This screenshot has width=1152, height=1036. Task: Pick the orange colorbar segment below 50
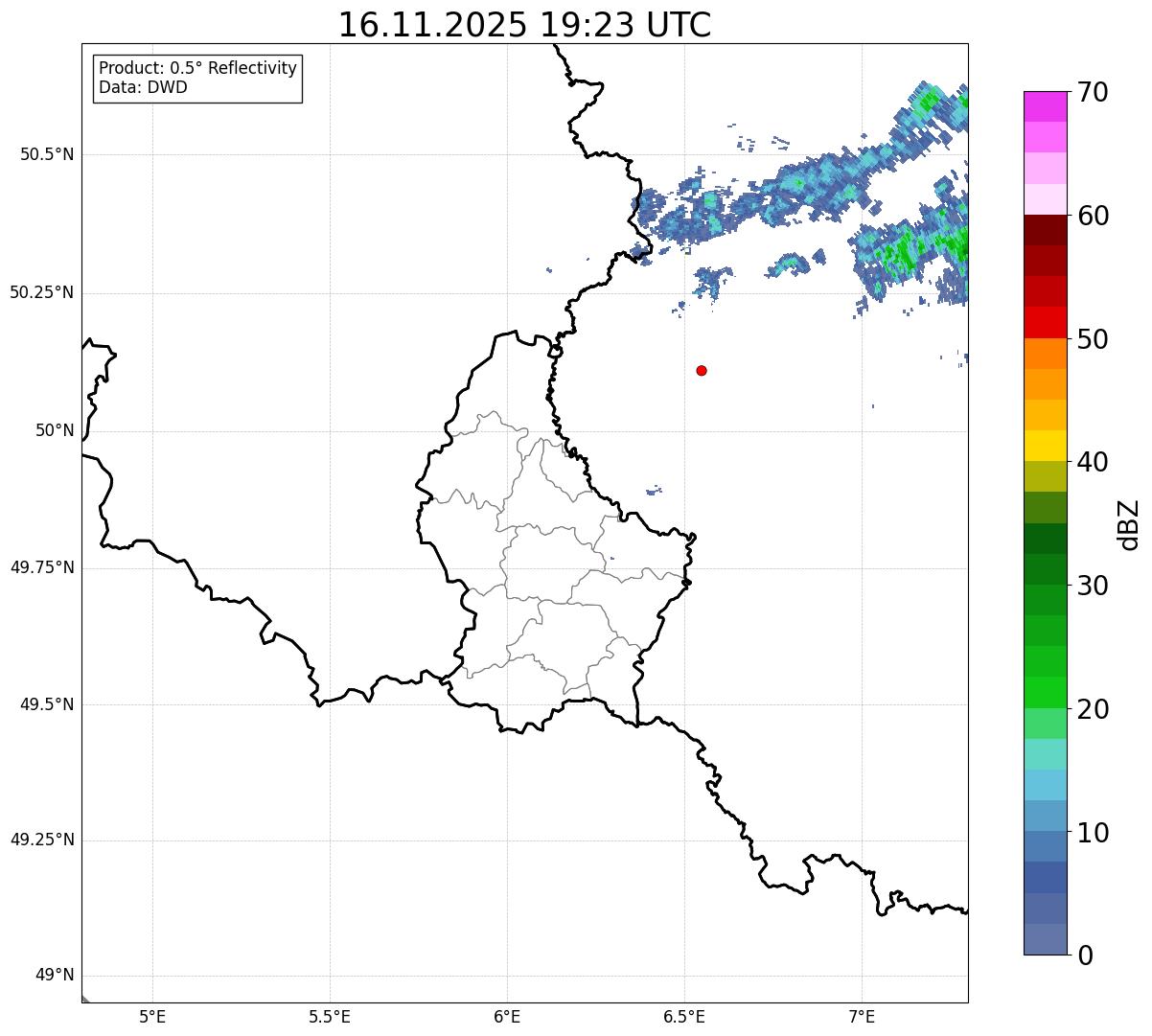tap(1045, 354)
